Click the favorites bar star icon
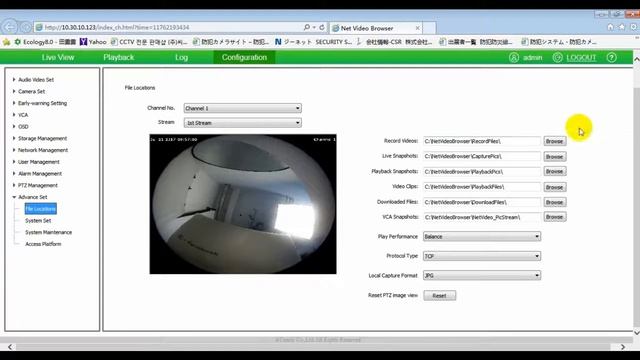This screenshot has width=640, height=360. (x=6, y=42)
